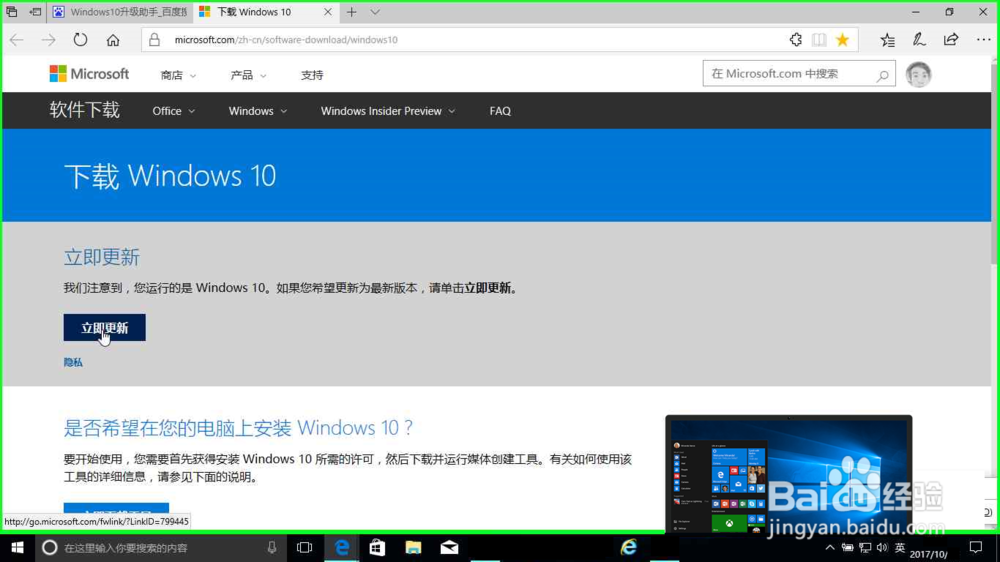
Task: Refresh the page with the reload icon
Action: 80,40
